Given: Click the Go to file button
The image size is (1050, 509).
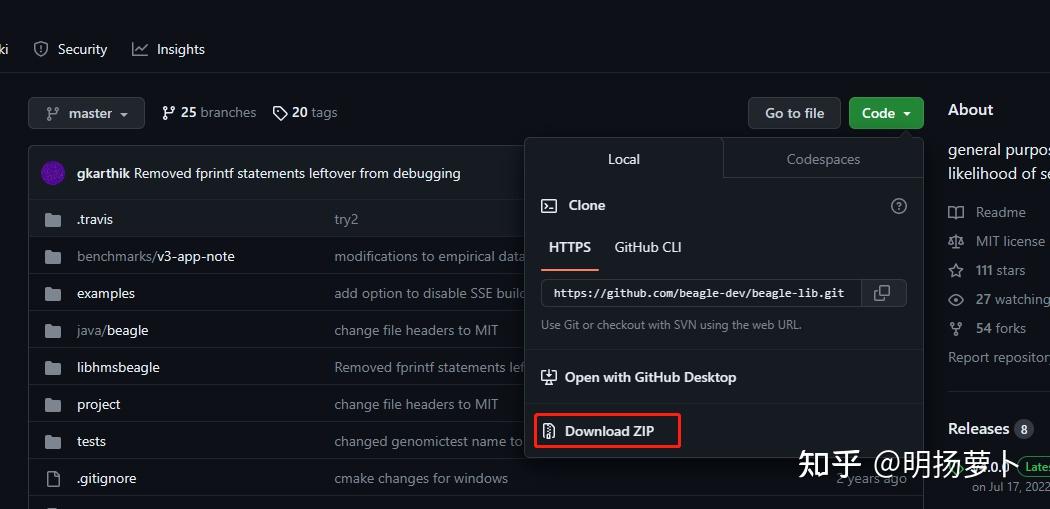Looking at the screenshot, I should (x=794, y=113).
